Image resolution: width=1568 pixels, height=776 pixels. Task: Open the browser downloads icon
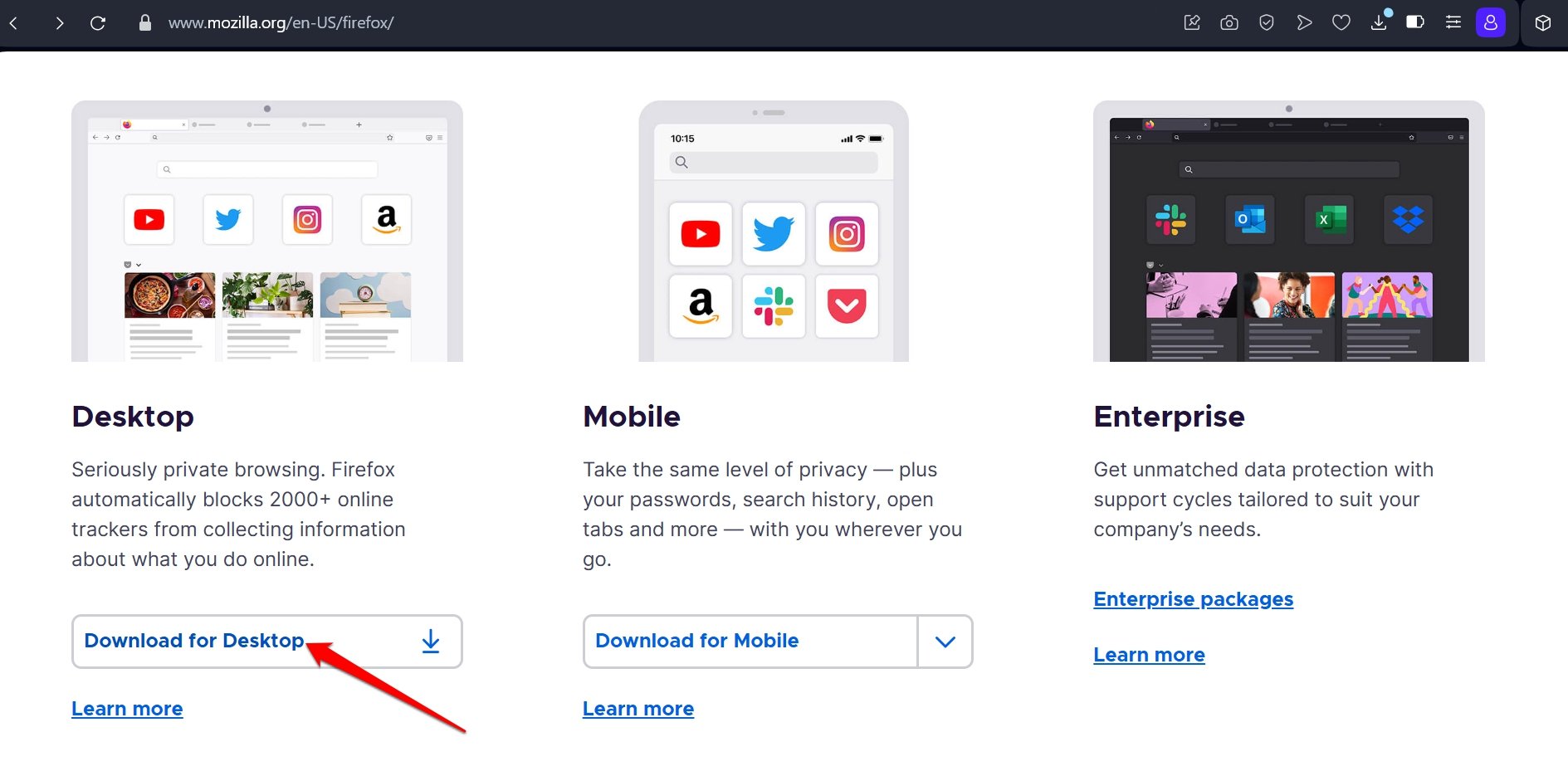[1379, 23]
